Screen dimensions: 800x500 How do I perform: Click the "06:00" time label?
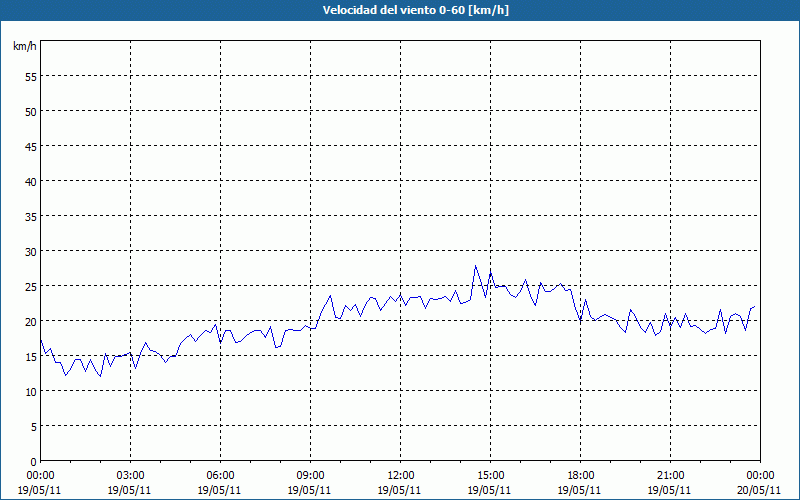220,476
